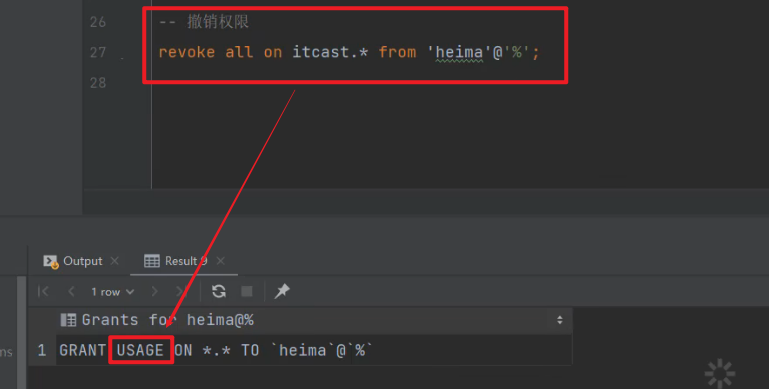Pin the result tab

(x=282, y=291)
